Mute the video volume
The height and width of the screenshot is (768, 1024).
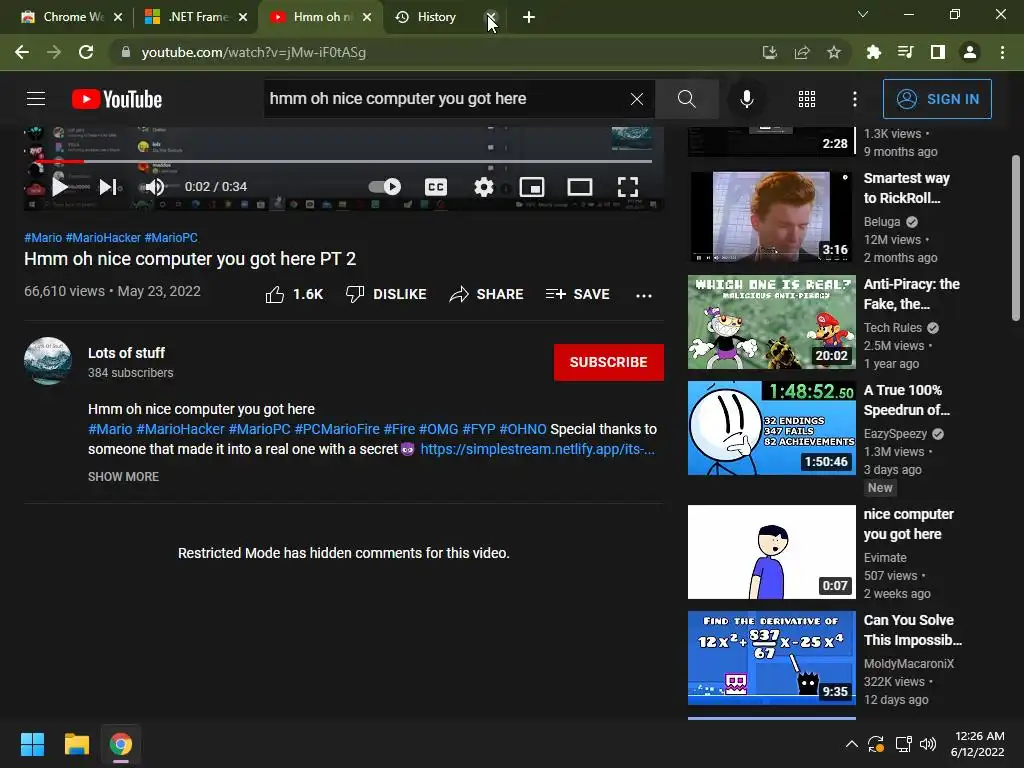click(x=155, y=187)
